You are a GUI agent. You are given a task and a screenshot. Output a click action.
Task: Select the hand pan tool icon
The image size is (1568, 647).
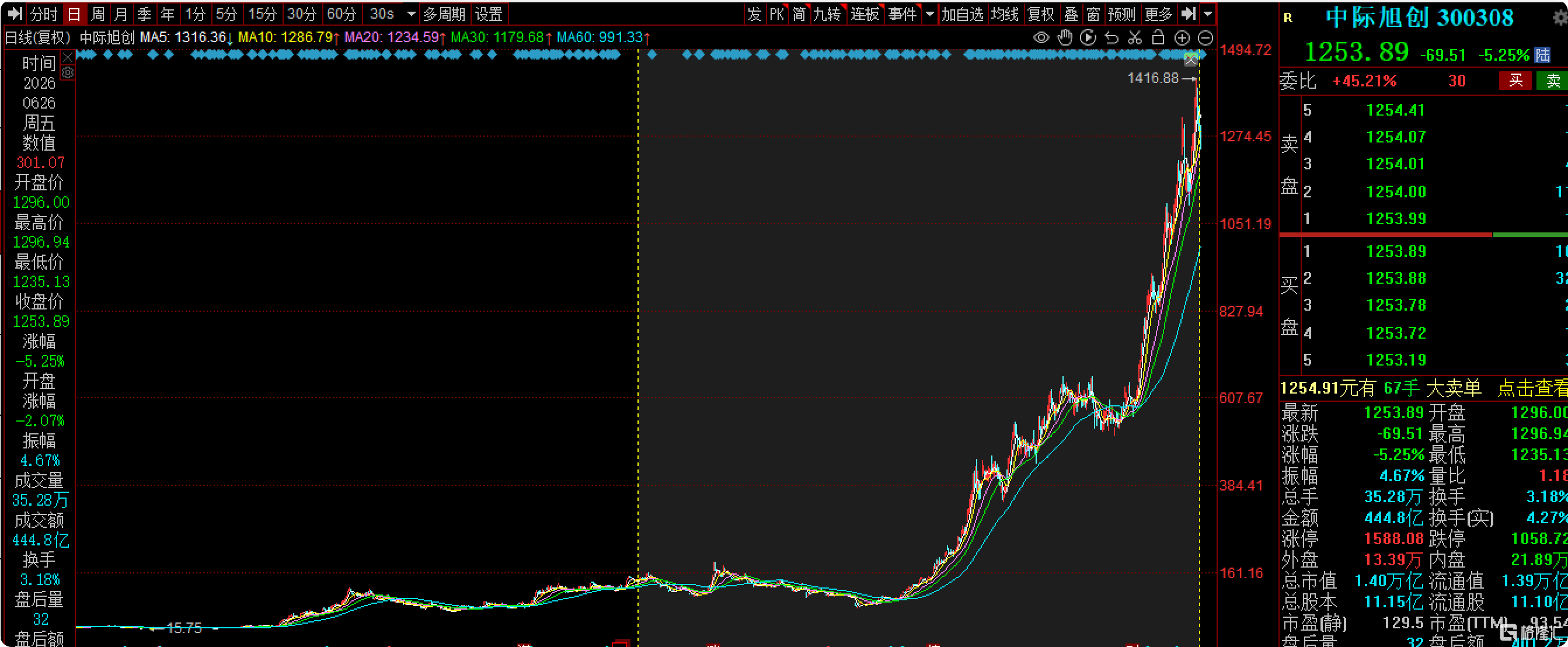tap(1065, 38)
